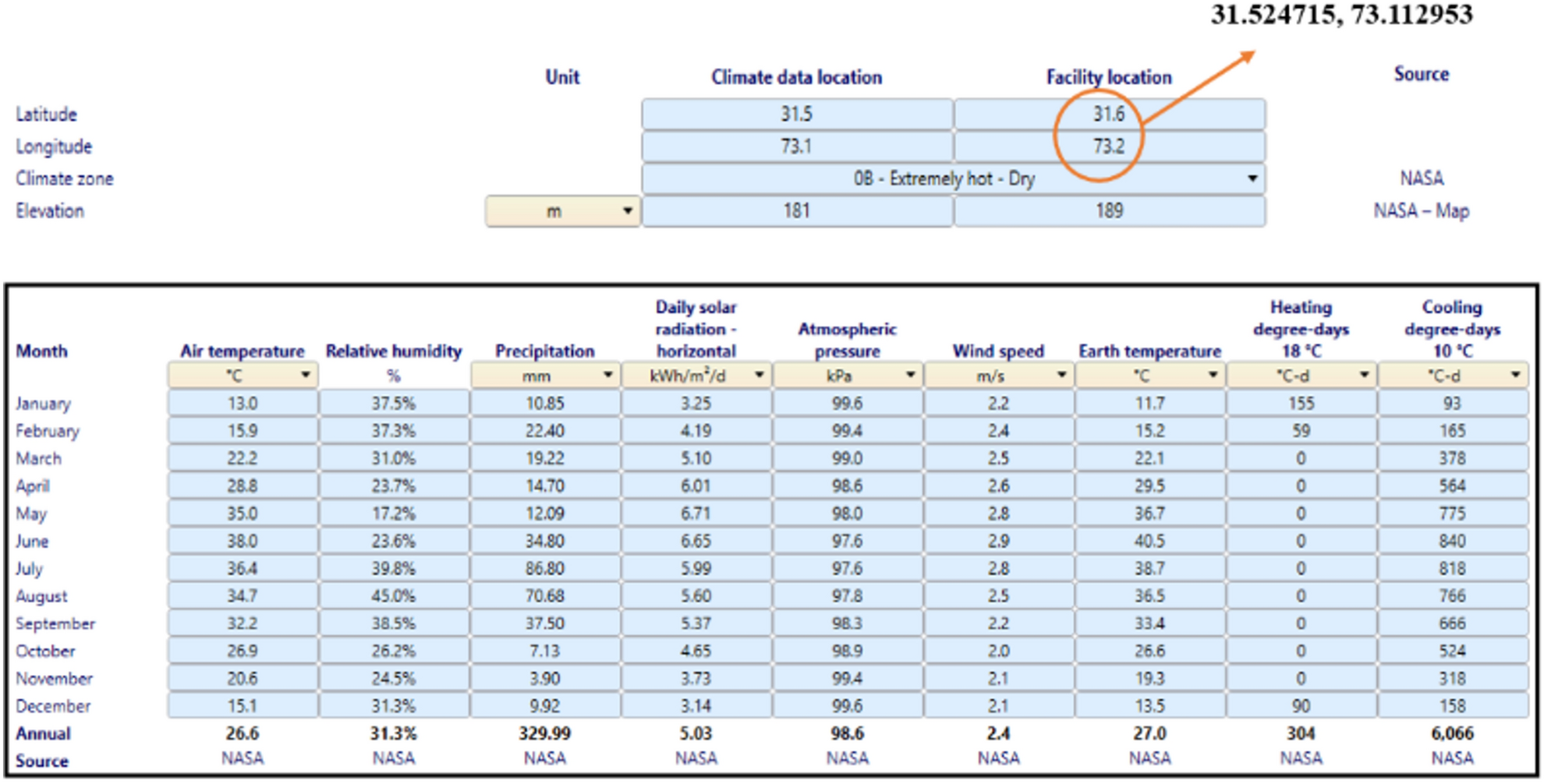
Task: Open the Precipitation unit dropdown showing mm
Action: pos(544,376)
